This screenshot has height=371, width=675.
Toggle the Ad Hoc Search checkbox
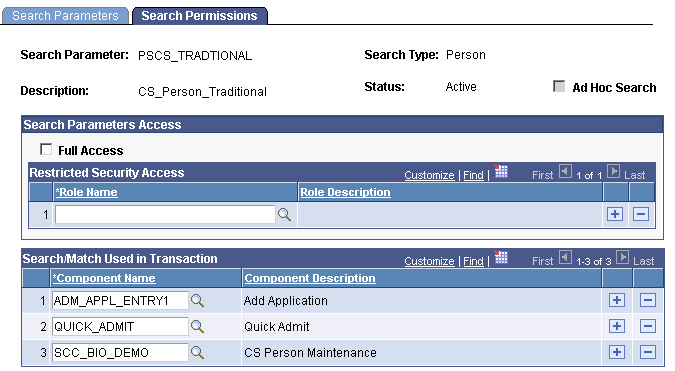(559, 86)
